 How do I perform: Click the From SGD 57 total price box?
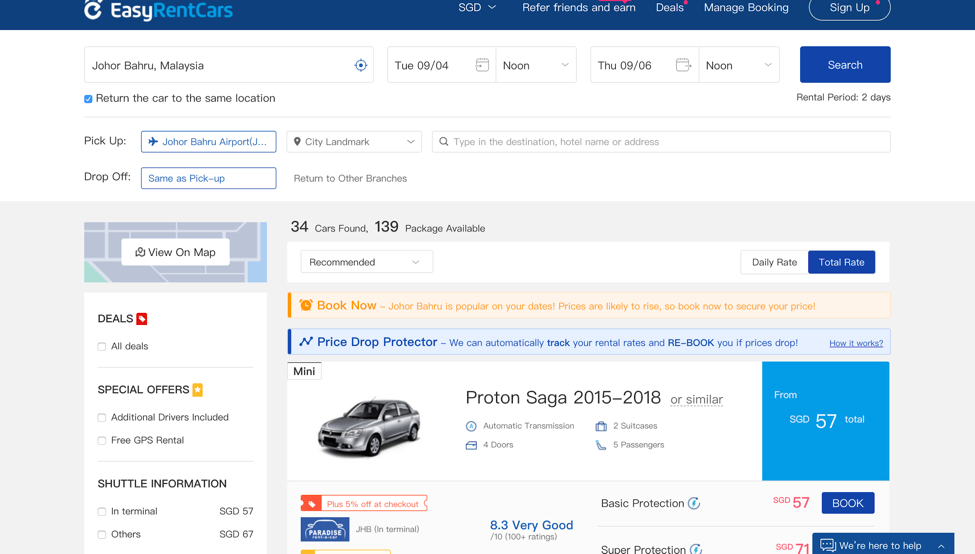[x=825, y=421]
